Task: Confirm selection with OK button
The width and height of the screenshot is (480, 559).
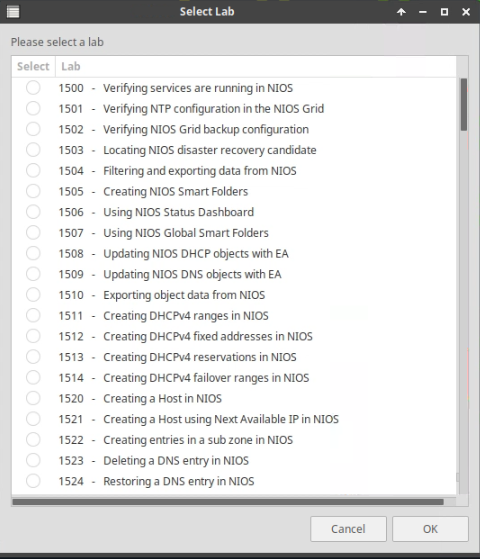Action: click(430, 529)
